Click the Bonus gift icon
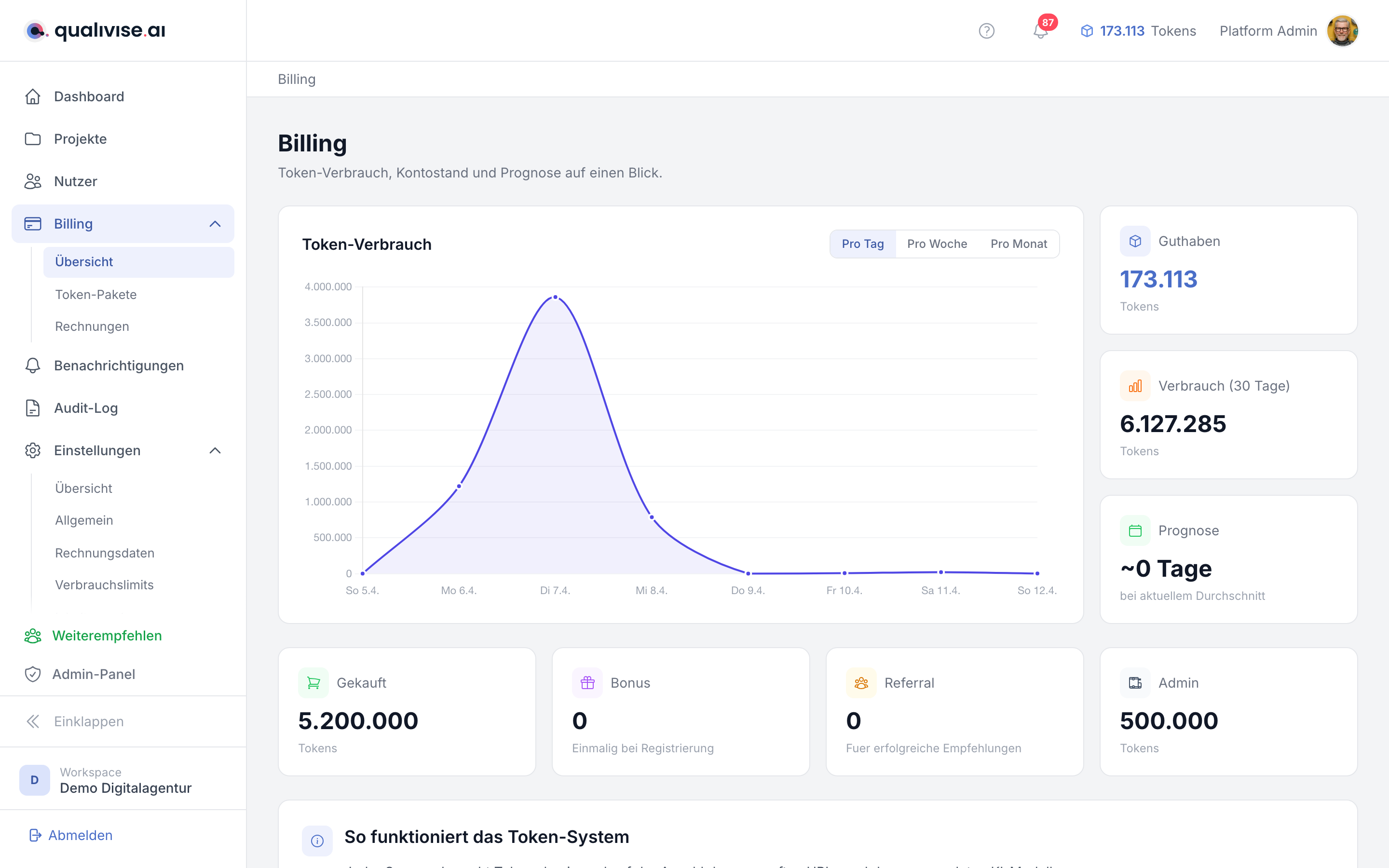Screen dimensions: 1389x868 pyautogui.click(x=587, y=682)
